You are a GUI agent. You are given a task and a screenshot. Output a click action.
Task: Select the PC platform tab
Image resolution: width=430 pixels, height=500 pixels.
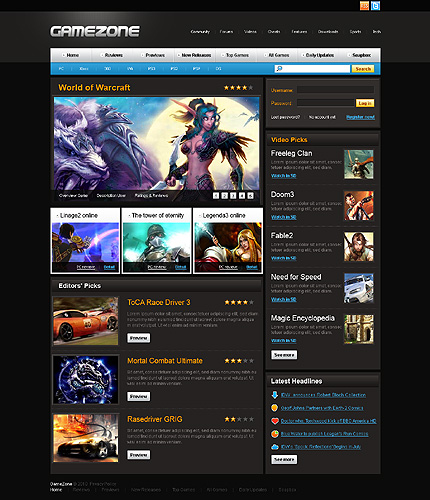click(61, 69)
